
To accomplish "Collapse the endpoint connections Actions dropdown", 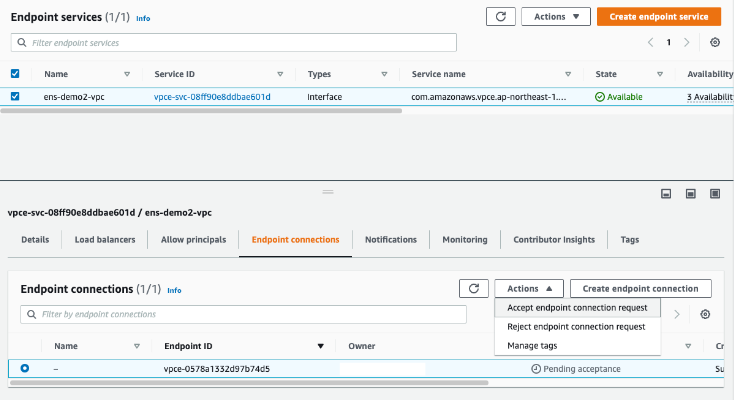I will (529, 289).
